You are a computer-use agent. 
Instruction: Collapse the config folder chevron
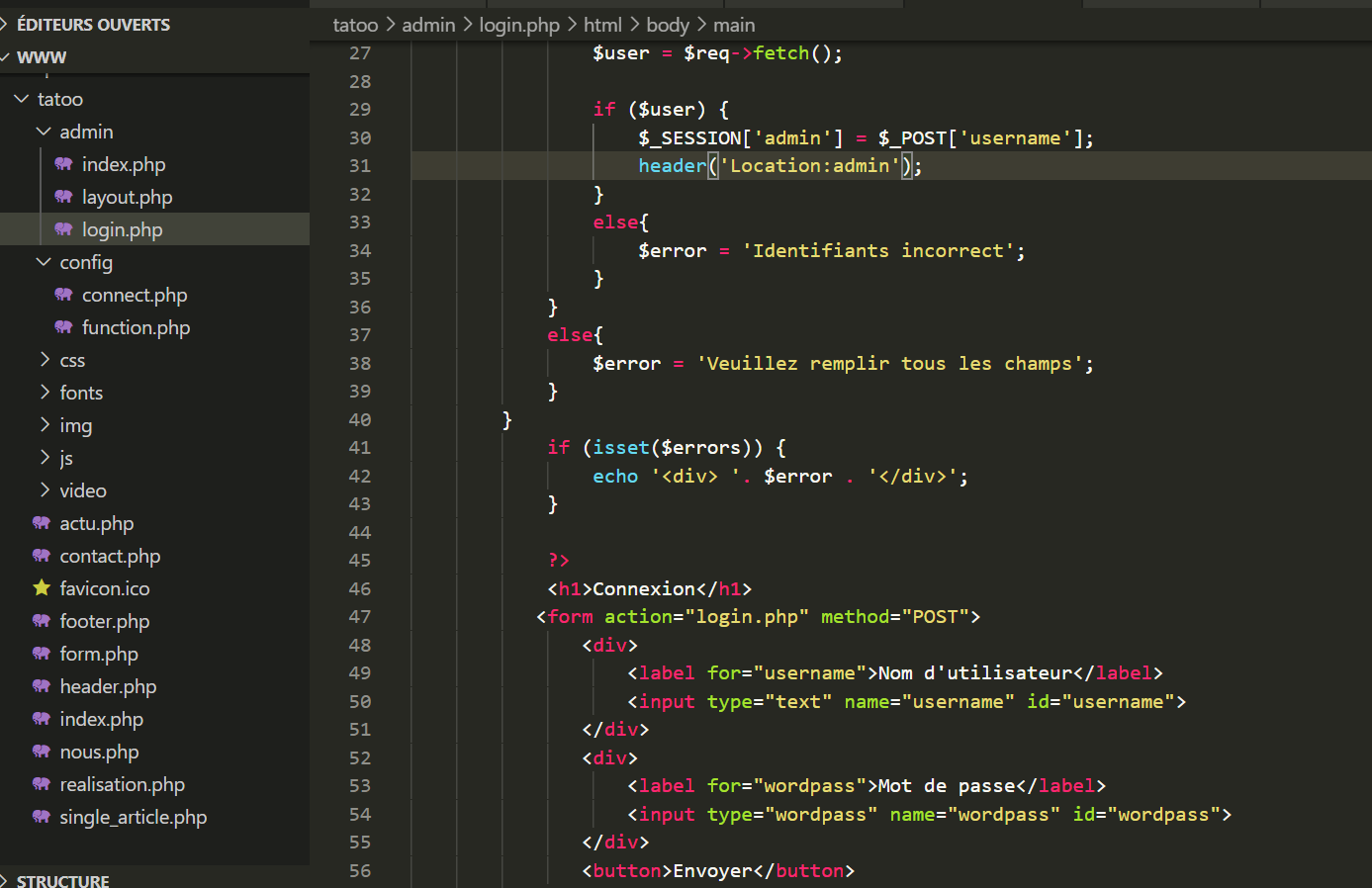click(x=44, y=262)
